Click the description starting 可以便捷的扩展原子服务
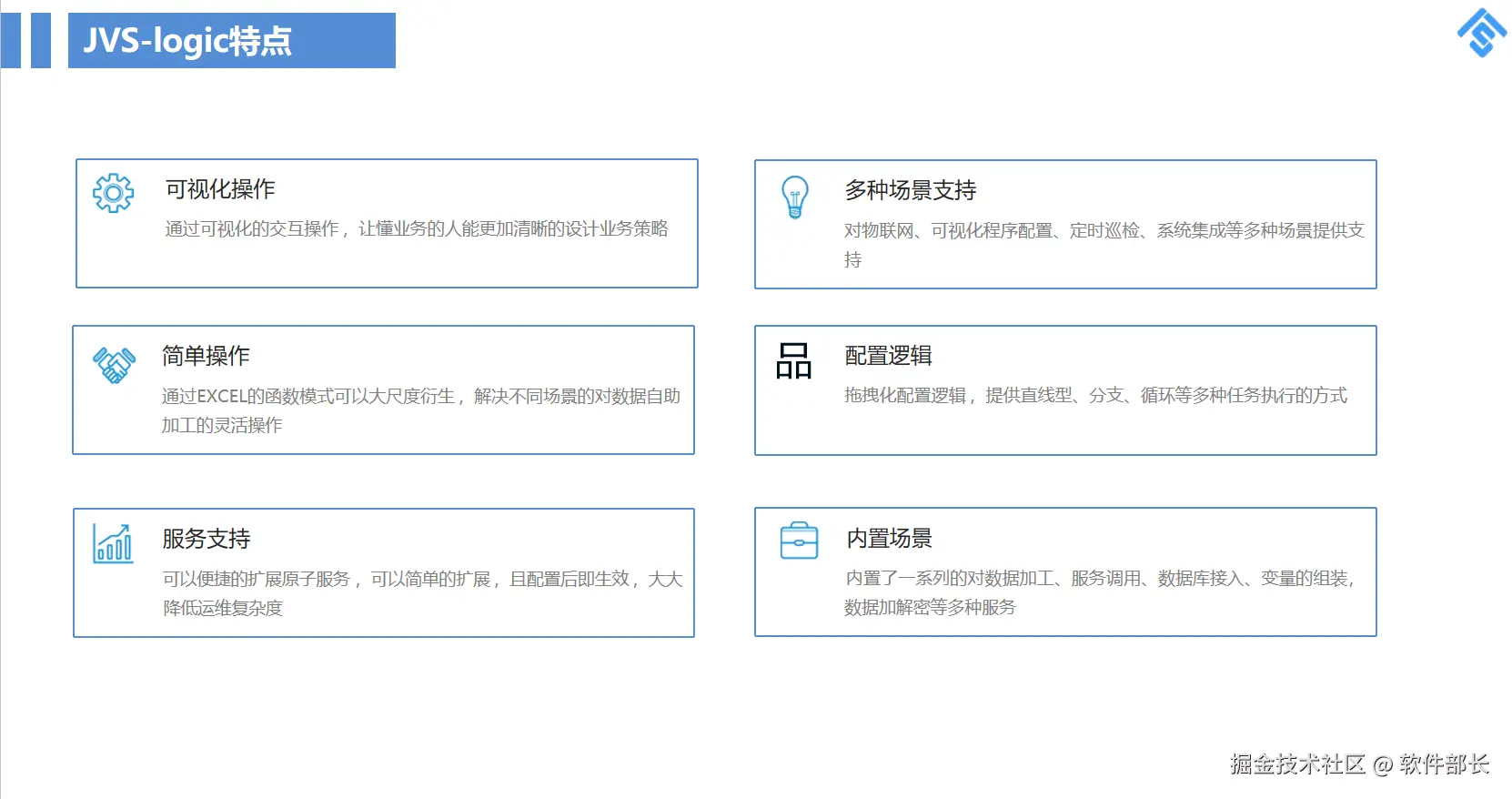 pos(423,593)
